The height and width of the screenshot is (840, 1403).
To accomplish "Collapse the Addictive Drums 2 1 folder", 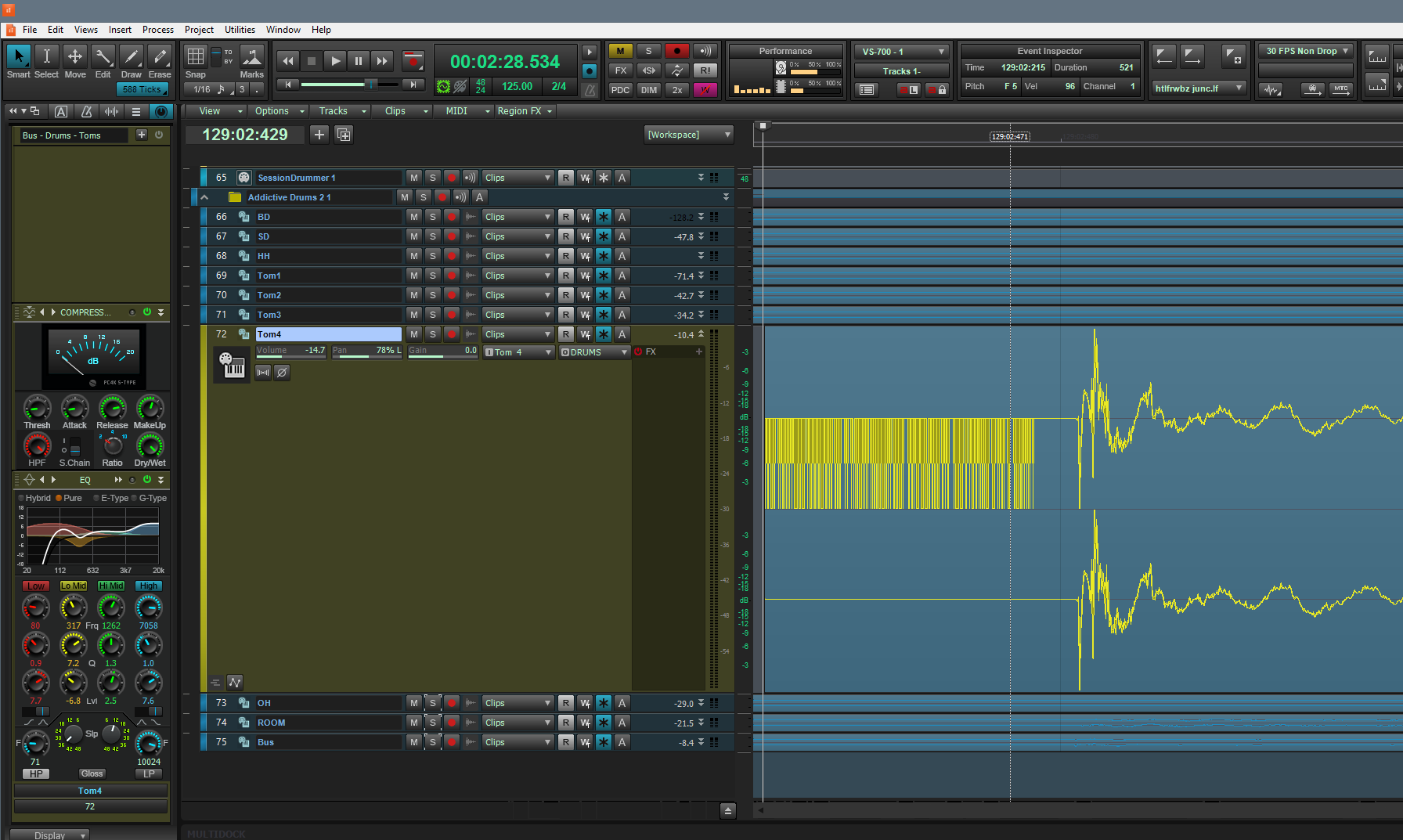I will 204,197.
